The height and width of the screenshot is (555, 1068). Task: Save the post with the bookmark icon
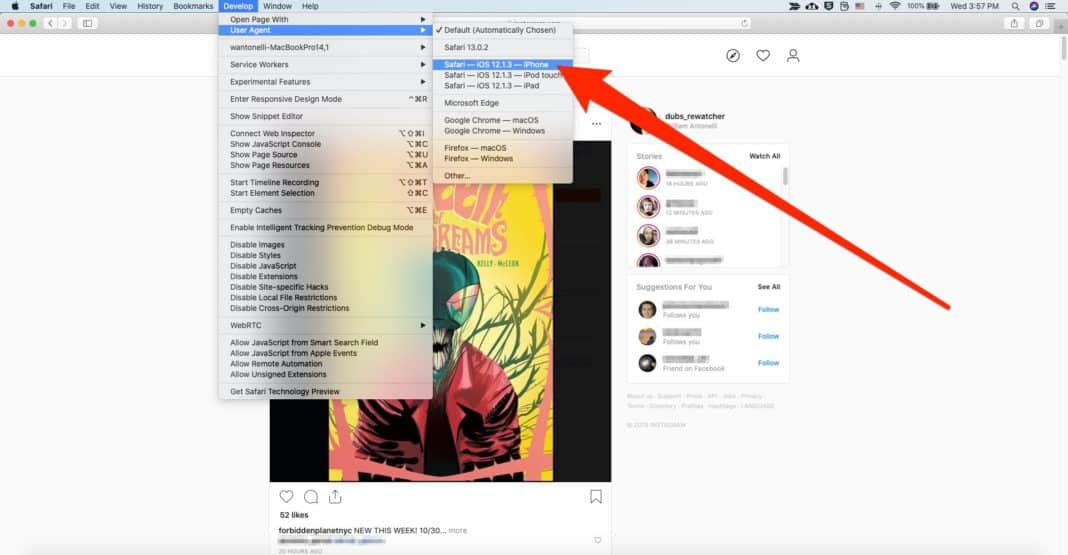[596, 496]
